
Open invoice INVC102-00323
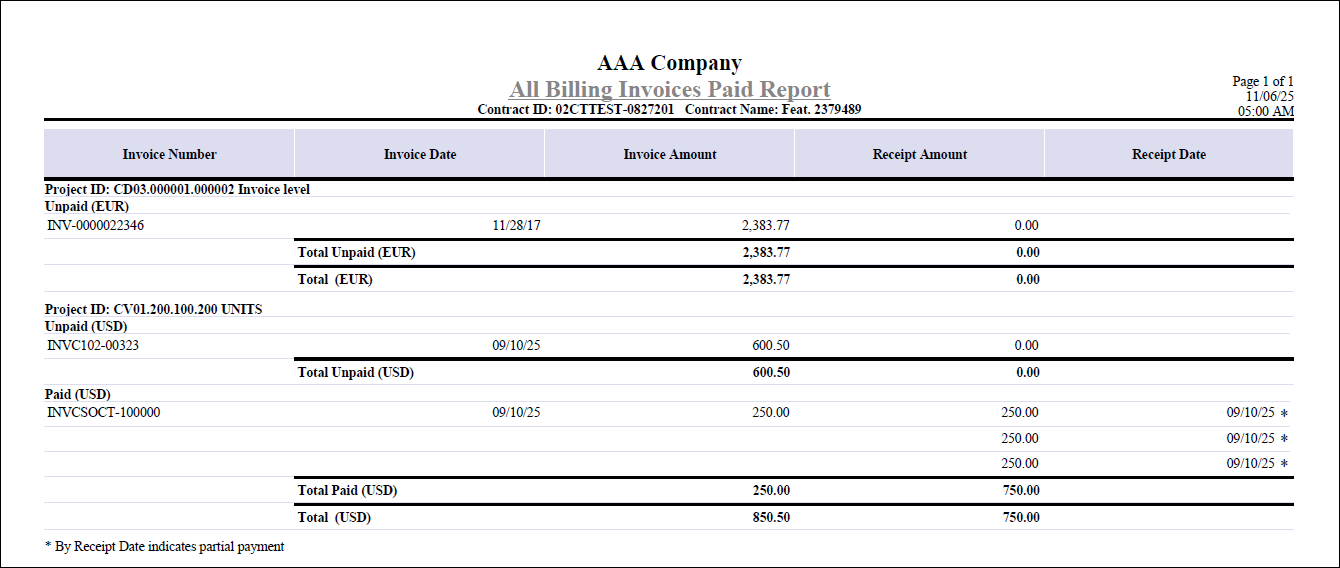91,346
